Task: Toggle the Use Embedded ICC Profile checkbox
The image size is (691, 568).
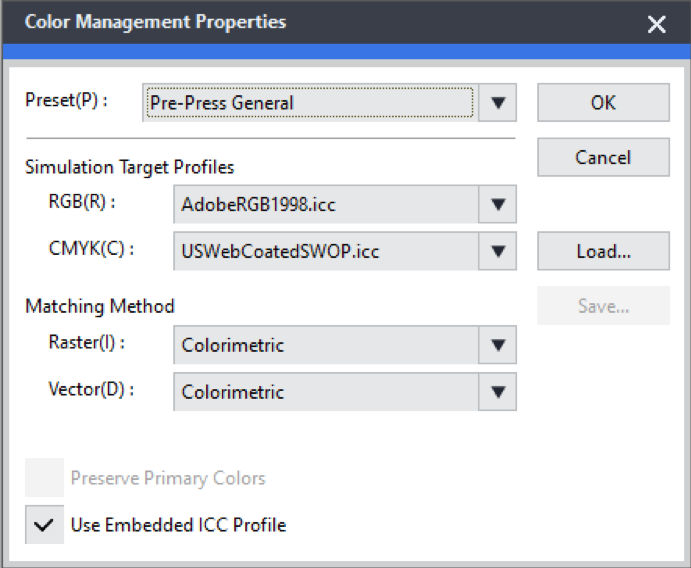Action: [x=44, y=524]
